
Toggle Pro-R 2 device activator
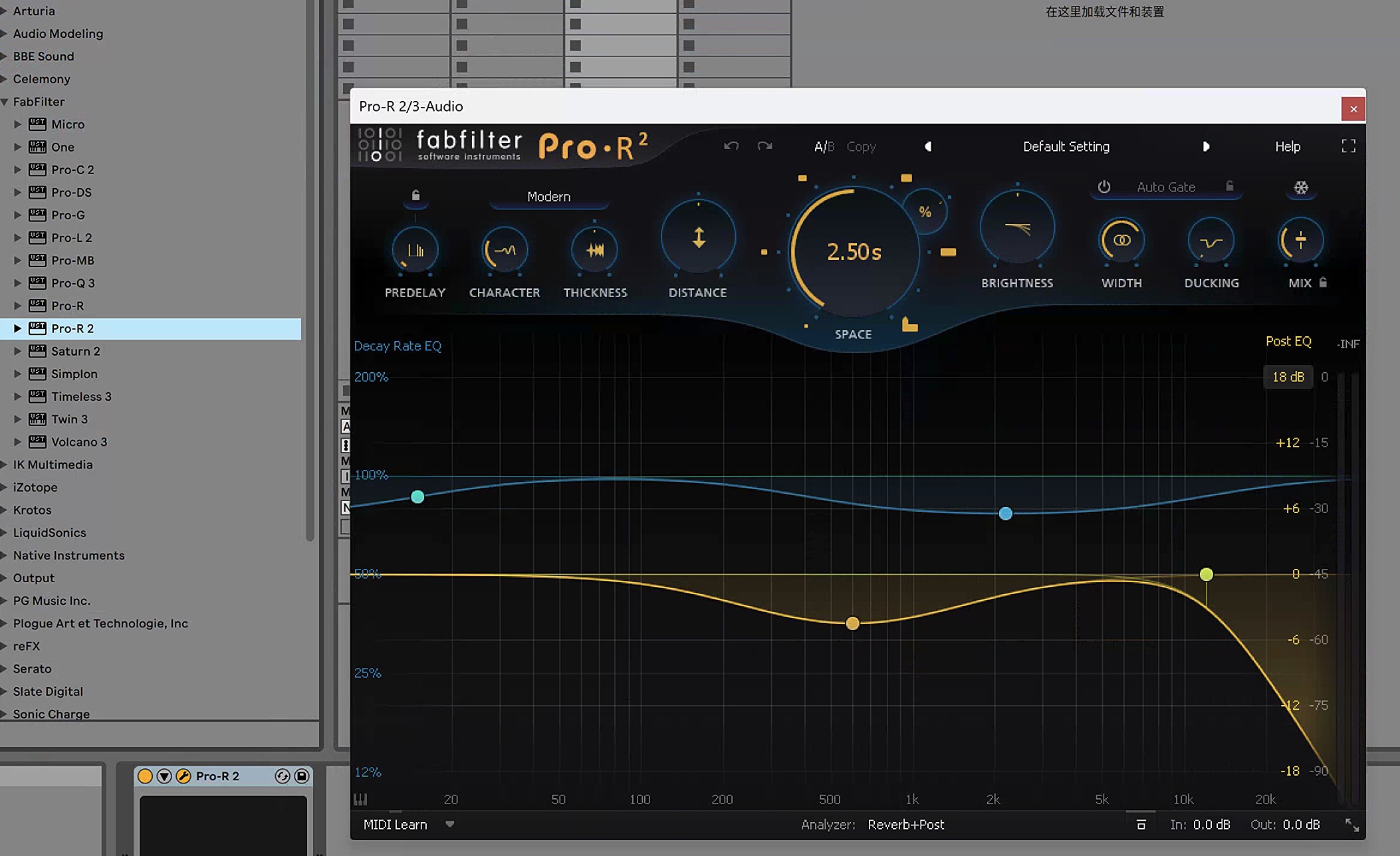[145, 776]
